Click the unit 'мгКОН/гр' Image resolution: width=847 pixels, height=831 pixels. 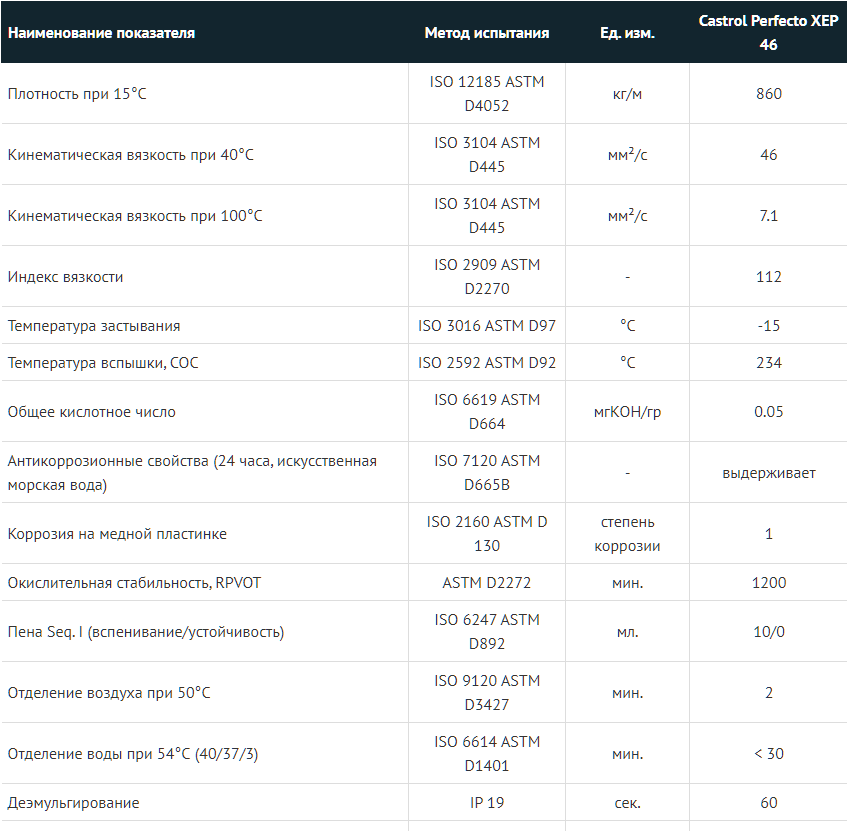pos(627,412)
